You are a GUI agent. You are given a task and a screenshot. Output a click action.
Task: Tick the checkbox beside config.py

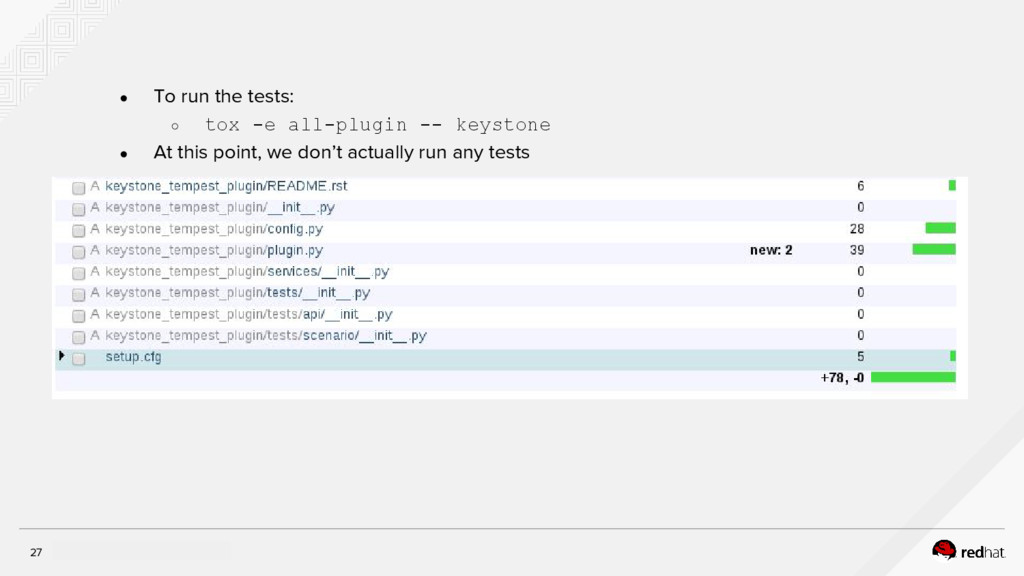pos(78,230)
